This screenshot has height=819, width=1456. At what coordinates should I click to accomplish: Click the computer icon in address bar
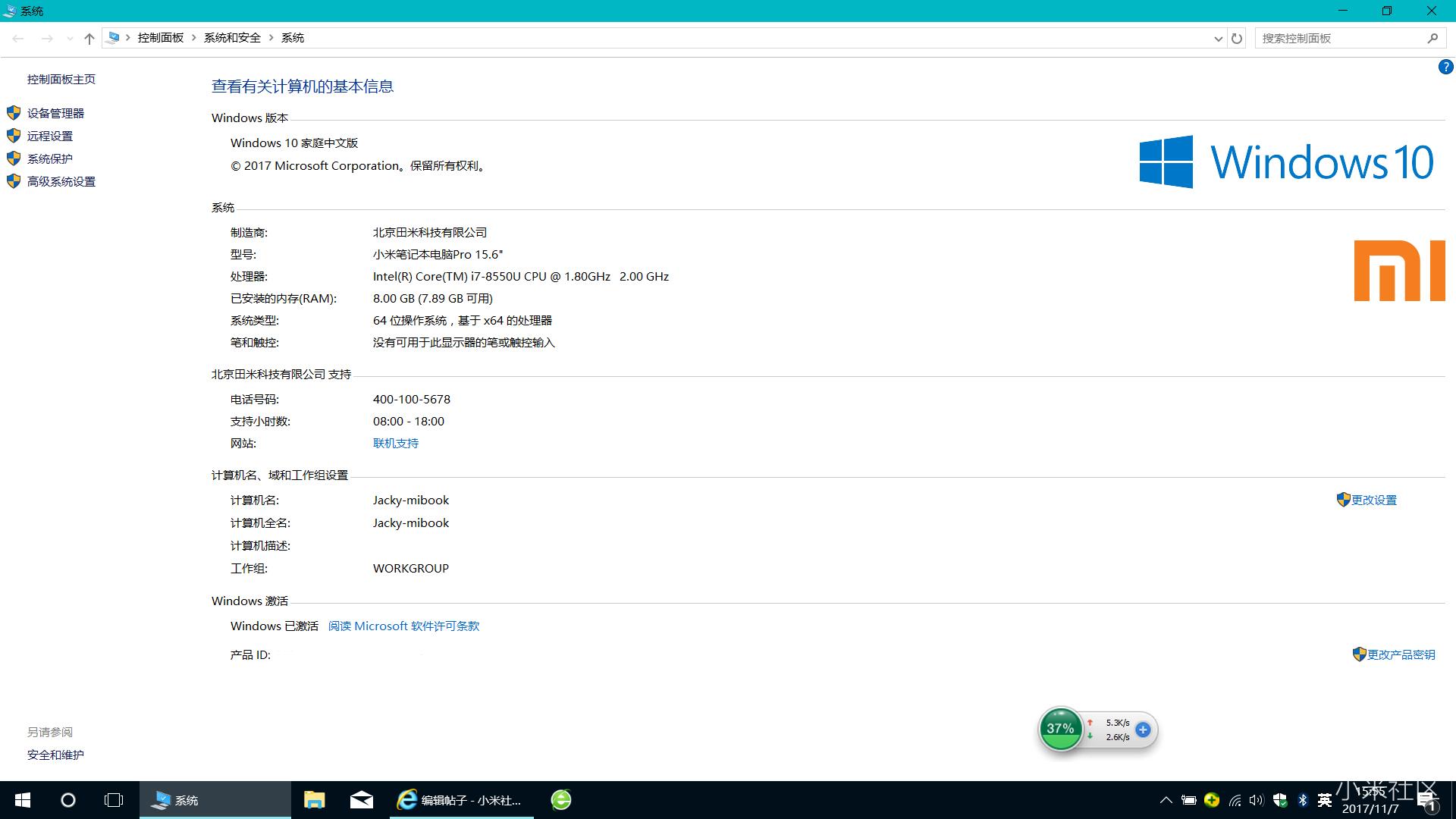click(x=114, y=37)
